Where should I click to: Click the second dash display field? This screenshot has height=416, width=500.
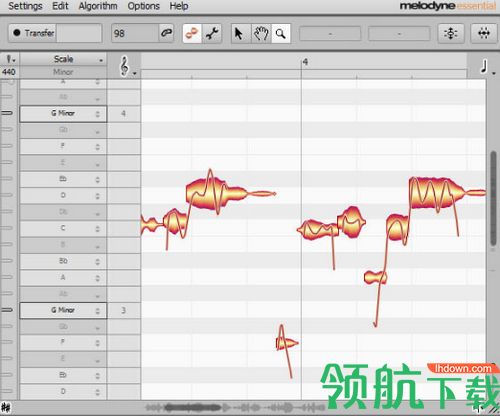click(399, 34)
